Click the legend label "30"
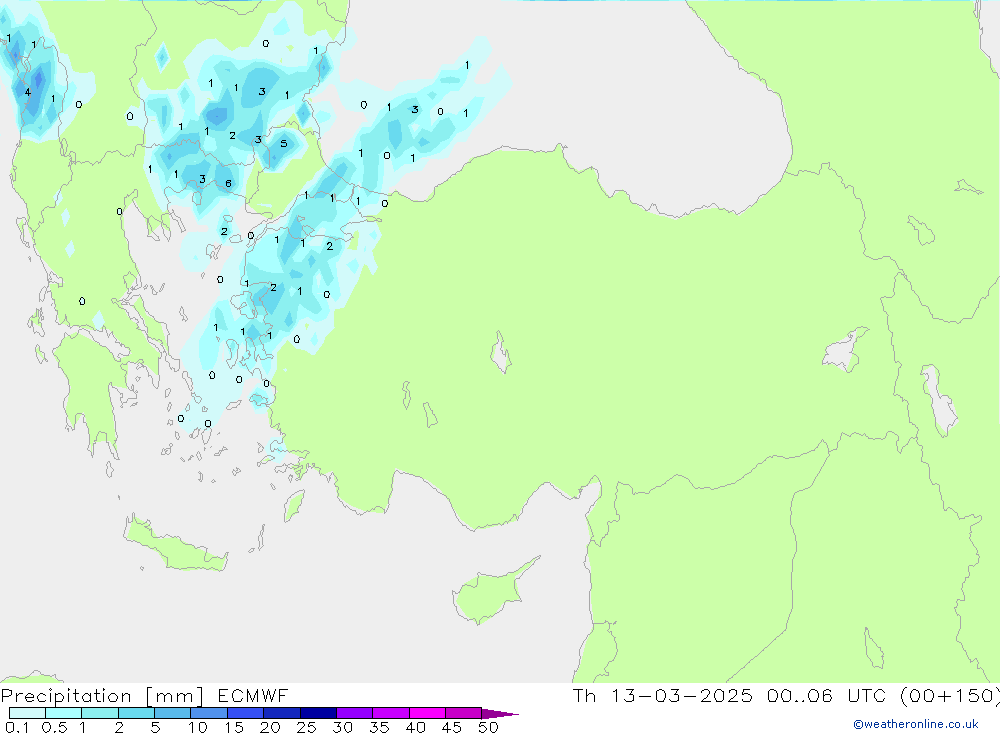The width and height of the screenshot is (1000, 733). (343, 727)
